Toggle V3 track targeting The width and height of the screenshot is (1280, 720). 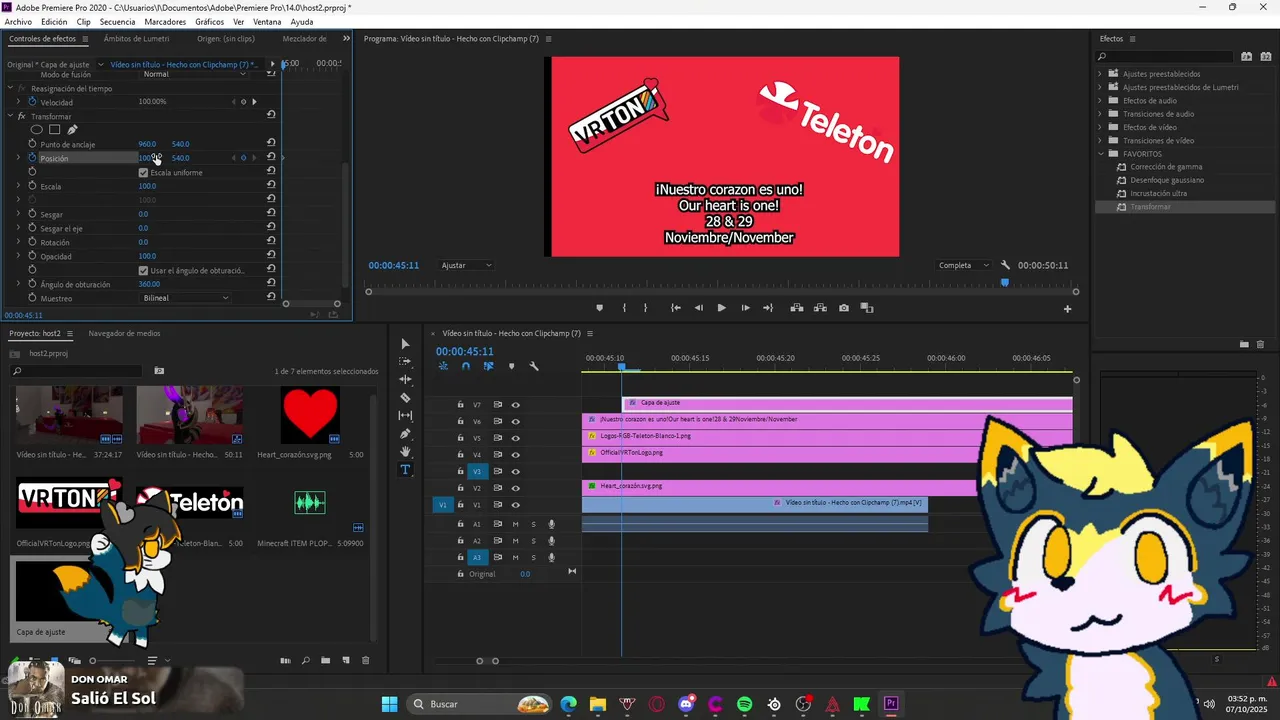pyautogui.click(x=477, y=471)
